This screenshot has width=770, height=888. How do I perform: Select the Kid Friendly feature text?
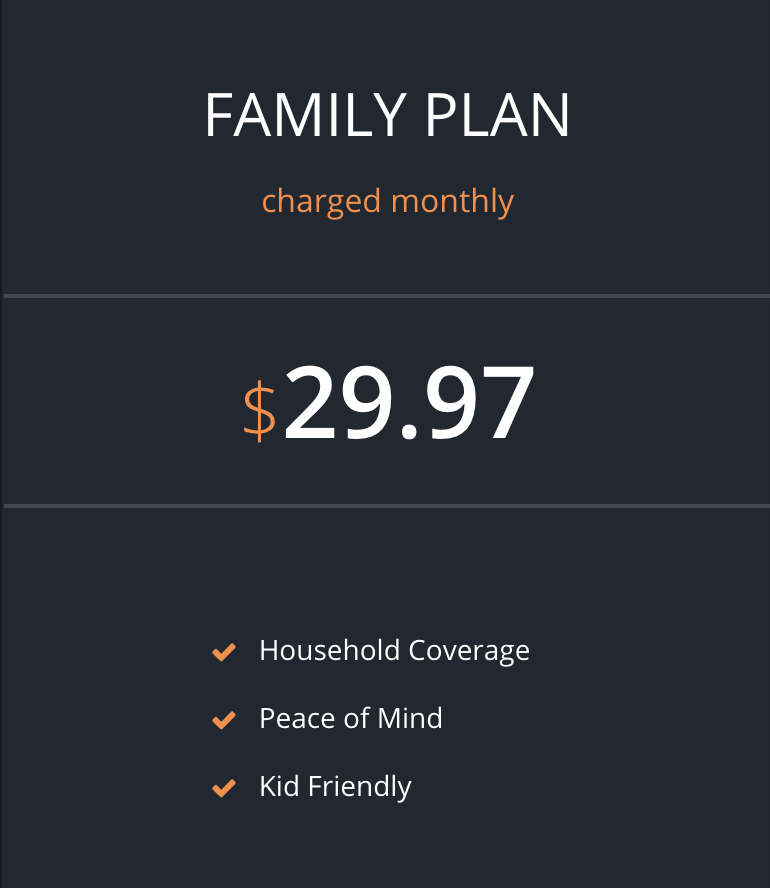click(x=335, y=787)
